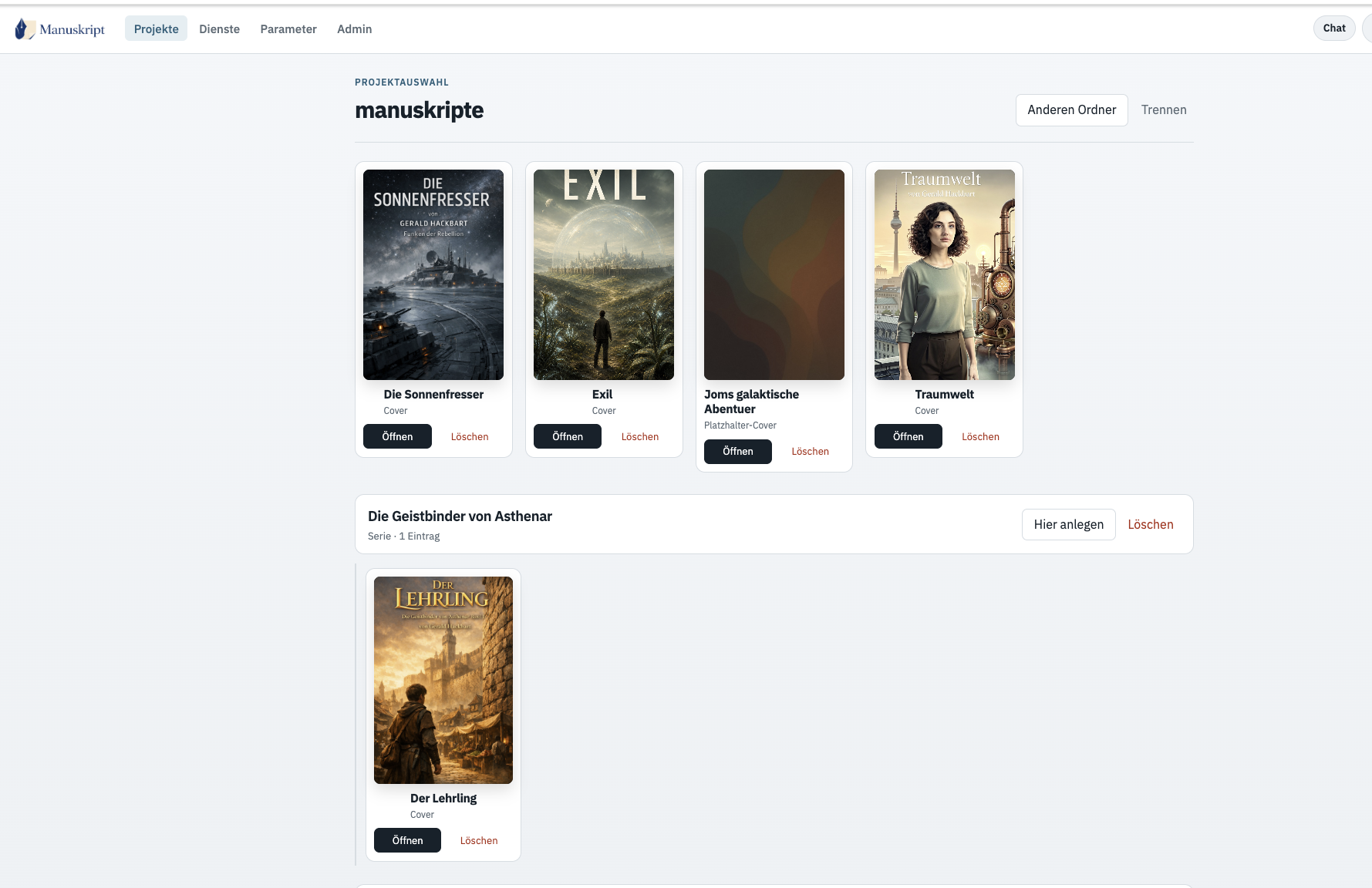This screenshot has height=888, width=1372.
Task: Click the Die Geistbinder von Asthenar title
Action: point(460,516)
